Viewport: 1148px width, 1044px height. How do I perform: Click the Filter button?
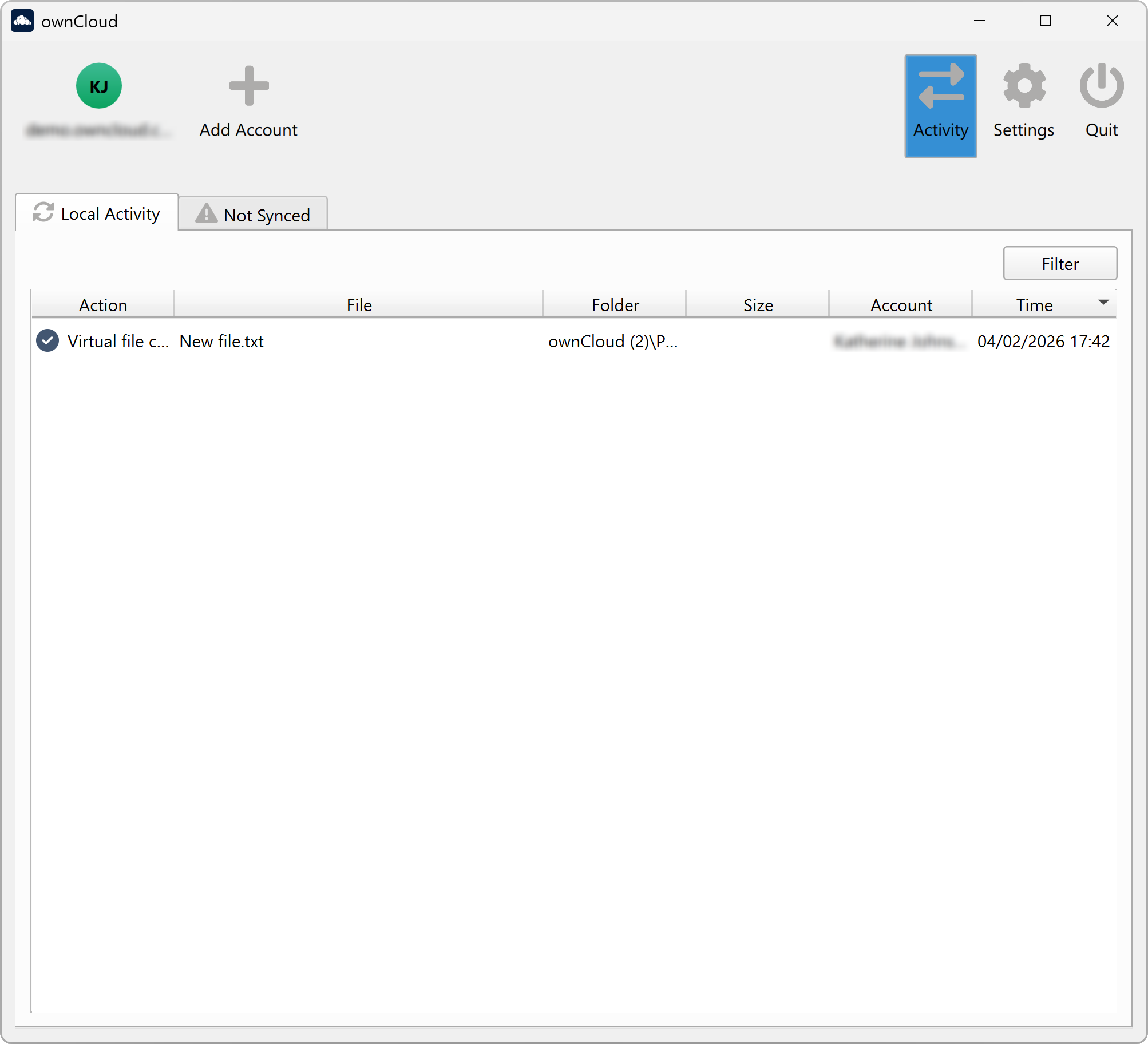pos(1060,263)
